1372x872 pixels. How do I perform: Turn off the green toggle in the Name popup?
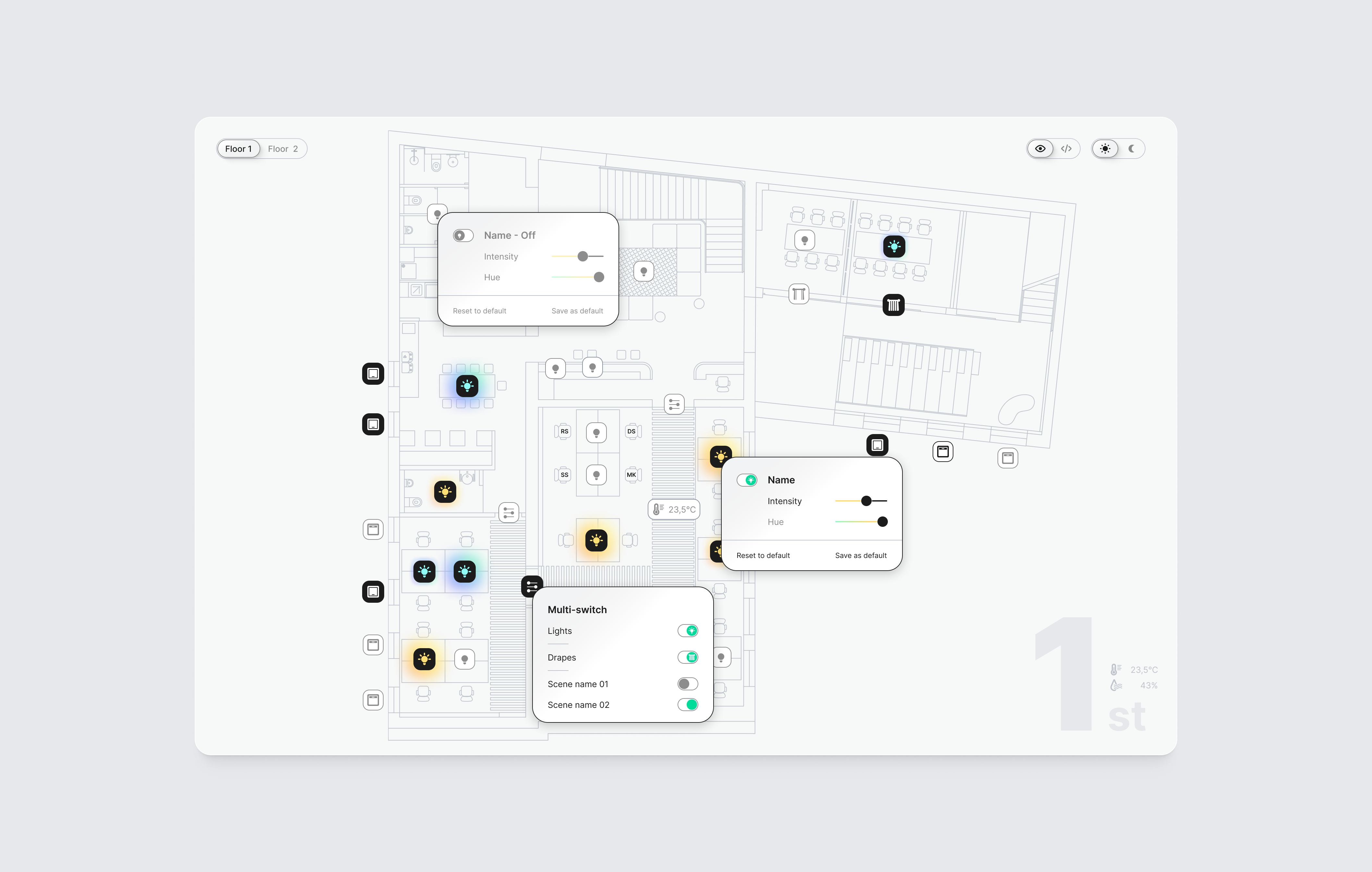[748, 479]
